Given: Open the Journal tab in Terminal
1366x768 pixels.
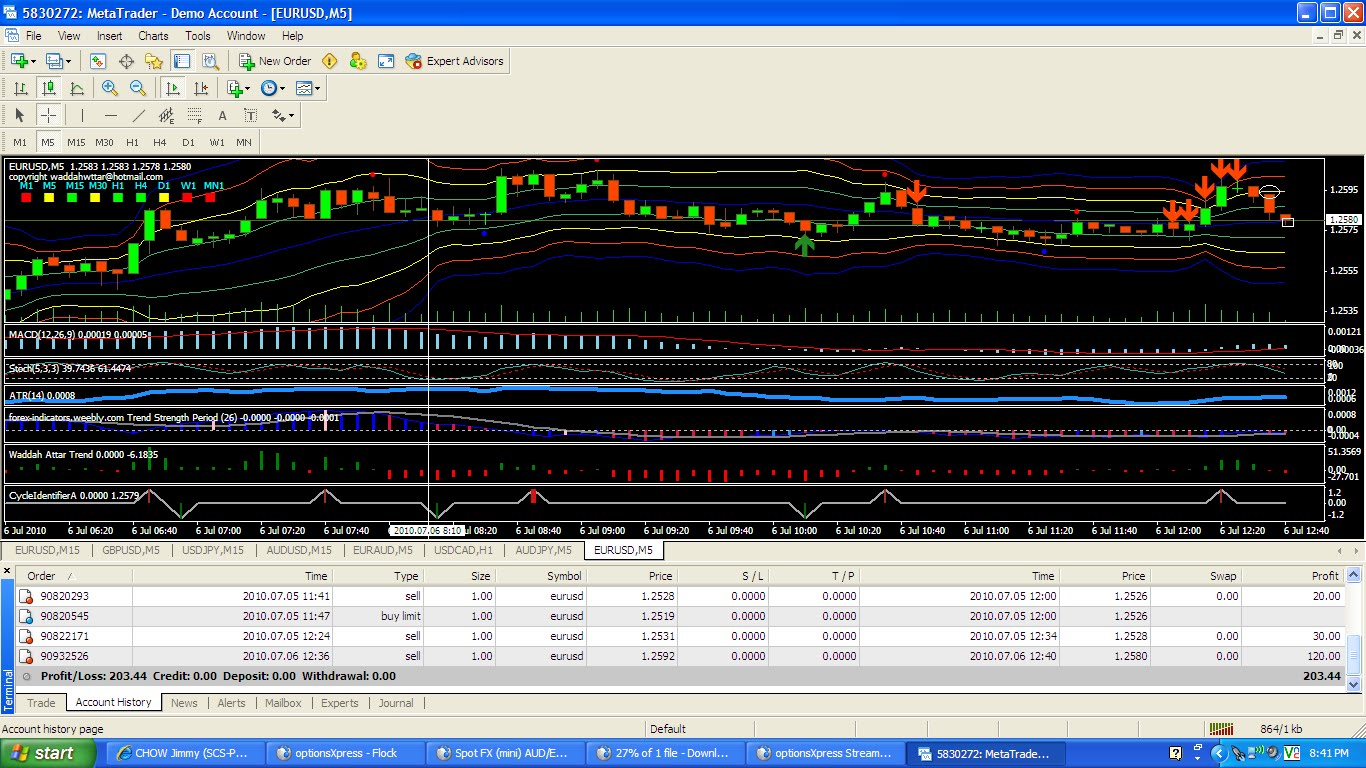Looking at the screenshot, I should (396, 703).
